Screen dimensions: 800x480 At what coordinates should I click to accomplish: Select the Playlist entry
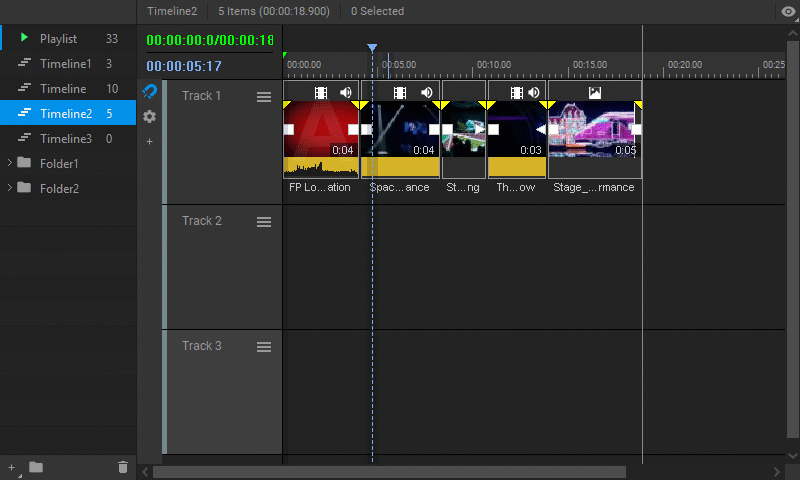(68, 39)
